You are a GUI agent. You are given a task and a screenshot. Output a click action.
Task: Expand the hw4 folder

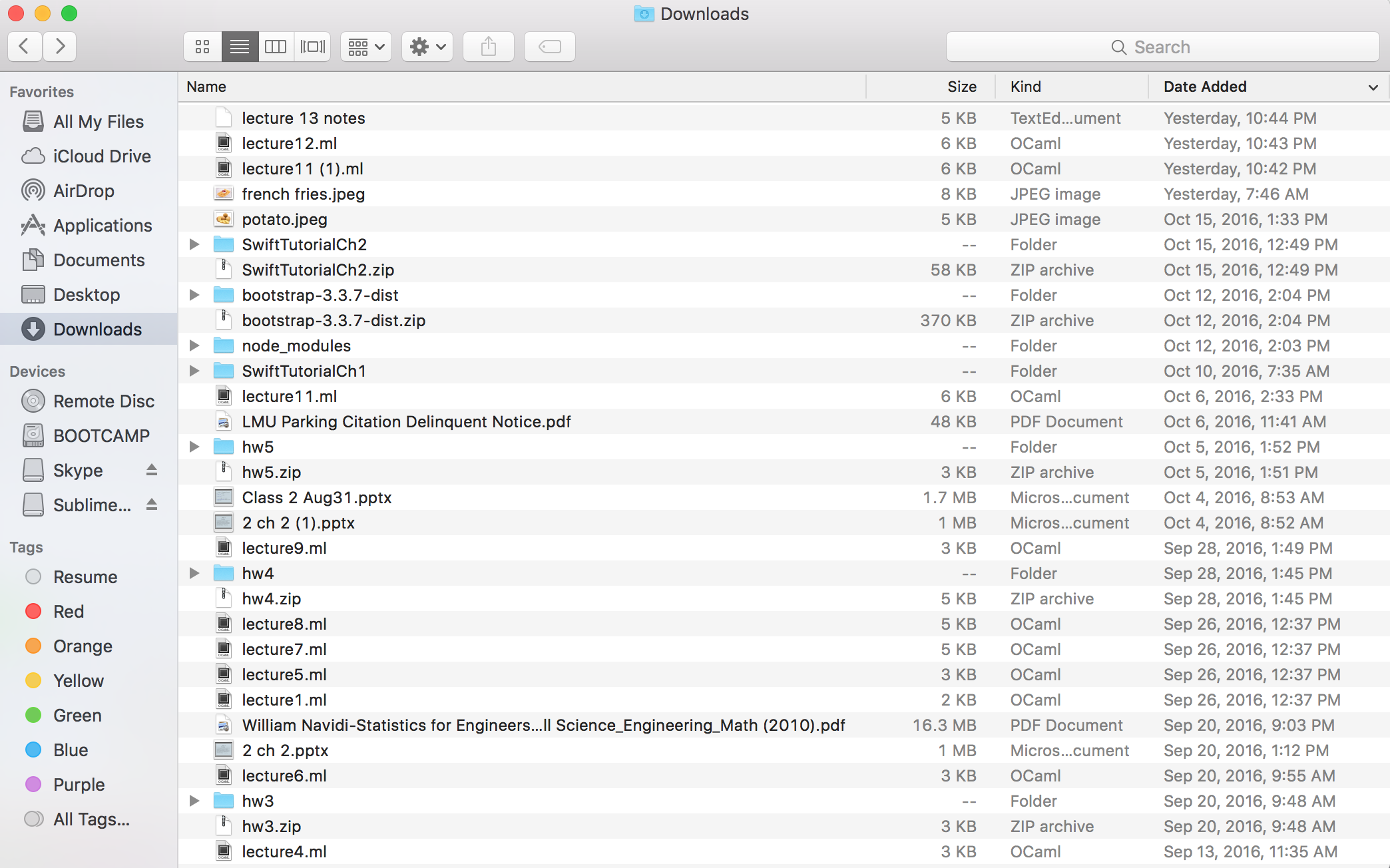pos(194,573)
